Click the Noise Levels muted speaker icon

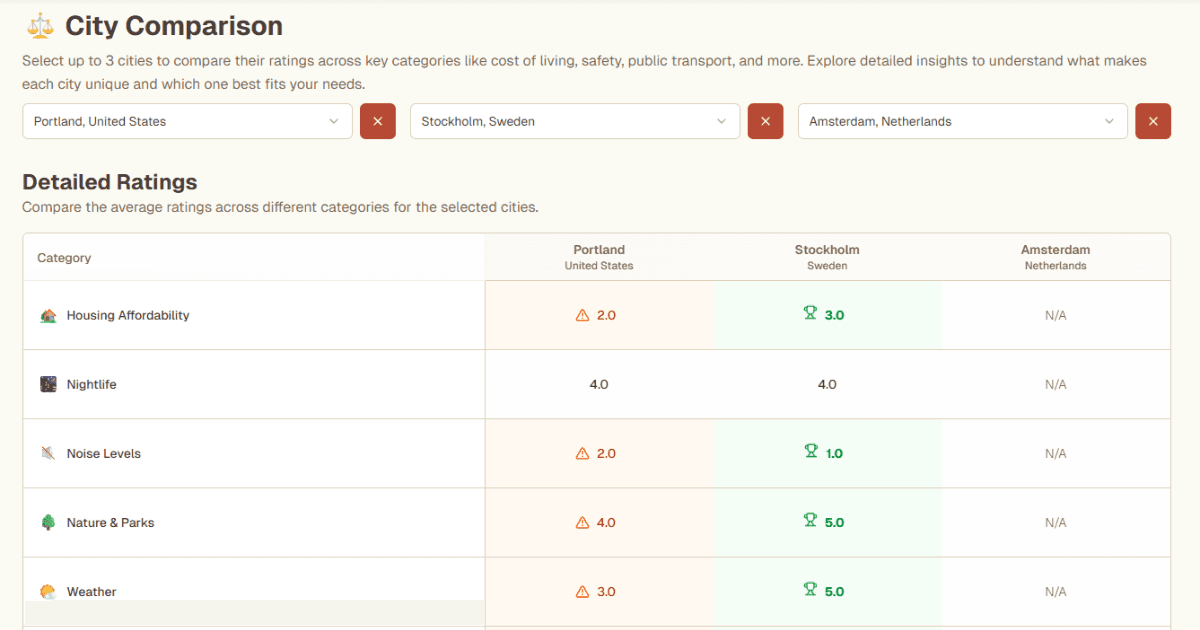(48, 453)
